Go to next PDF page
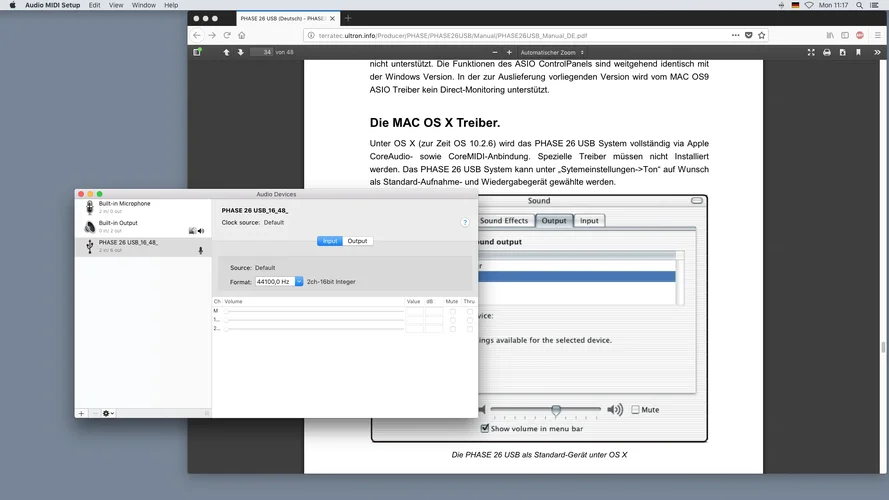This screenshot has width=889, height=500. point(240,52)
